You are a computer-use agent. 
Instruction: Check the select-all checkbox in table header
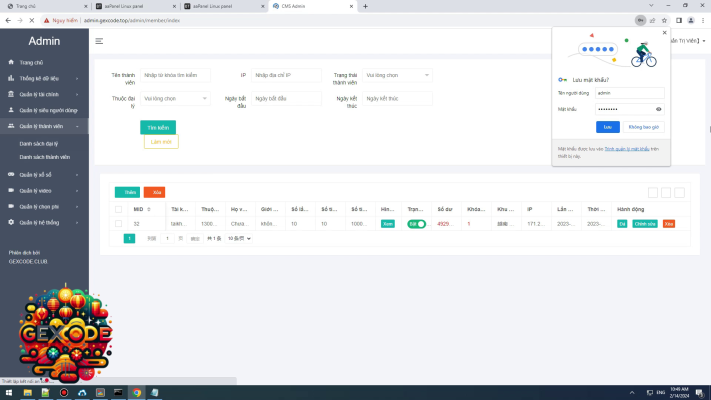tap(118, 210)
